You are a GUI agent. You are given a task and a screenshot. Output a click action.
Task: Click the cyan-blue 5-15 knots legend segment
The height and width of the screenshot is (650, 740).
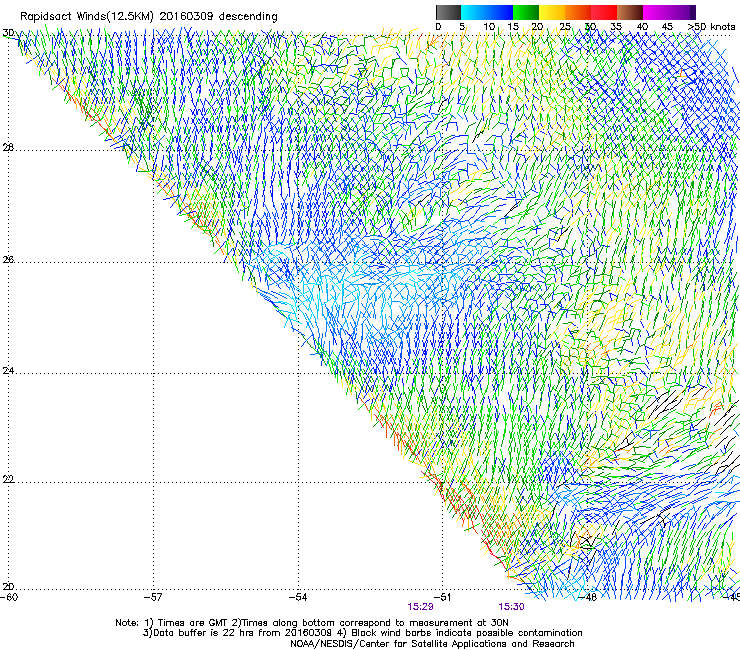pyautogui.click(x=487, y=12)
